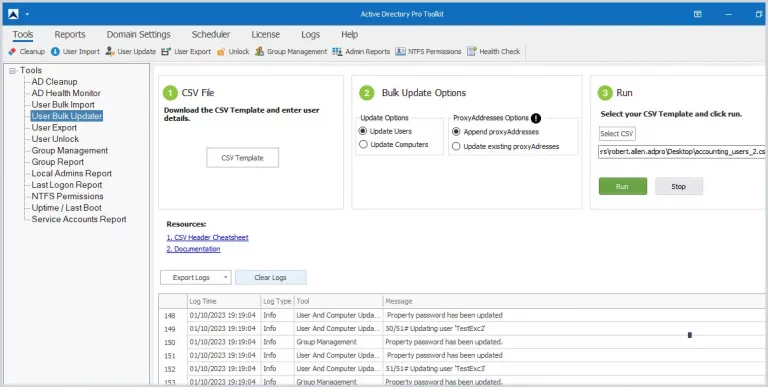Select Group Management in the tree
Viewport: 768px width, 387px height.
coord(70,150)
